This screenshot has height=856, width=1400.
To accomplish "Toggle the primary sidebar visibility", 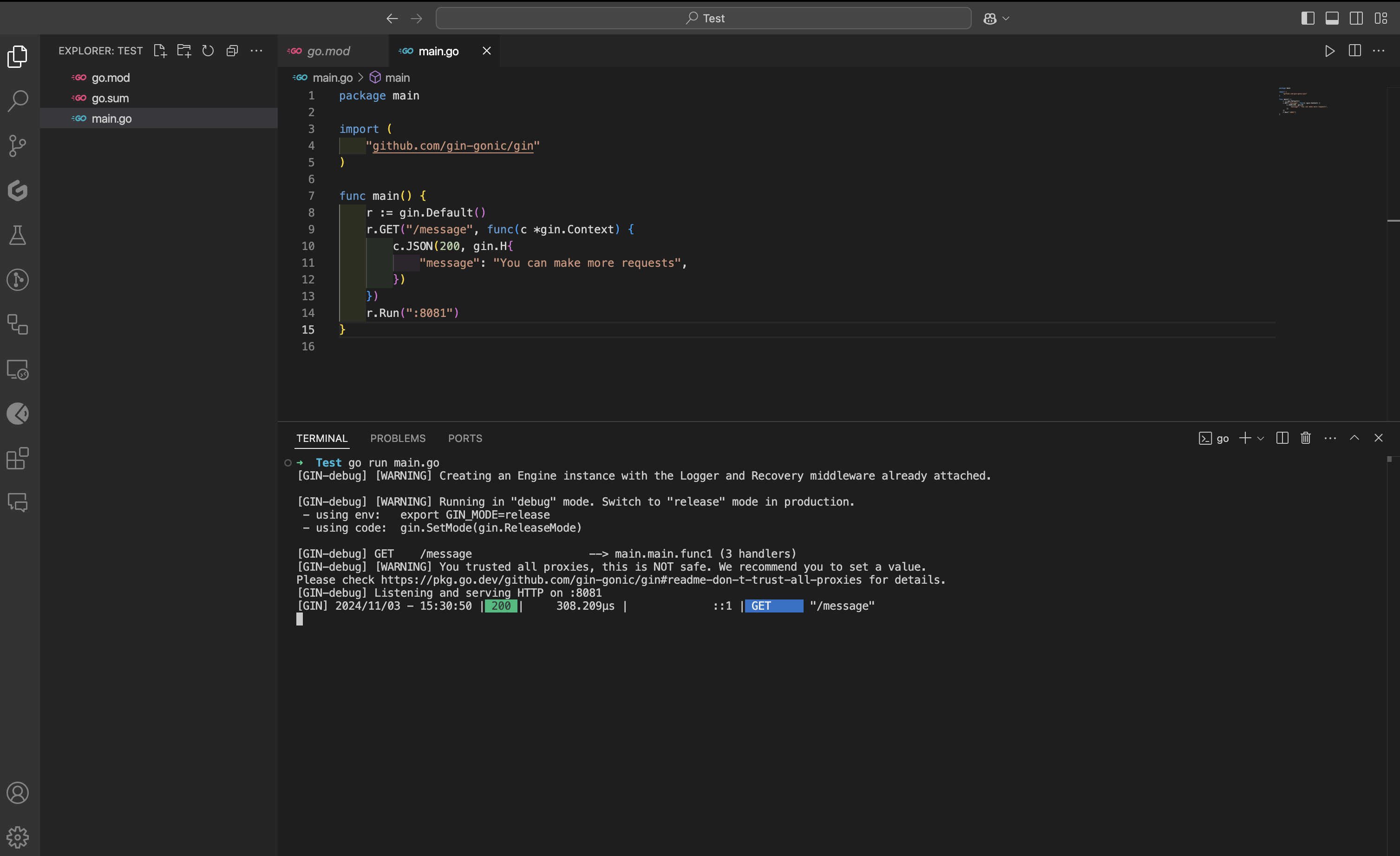I will tap(1308, 18).
